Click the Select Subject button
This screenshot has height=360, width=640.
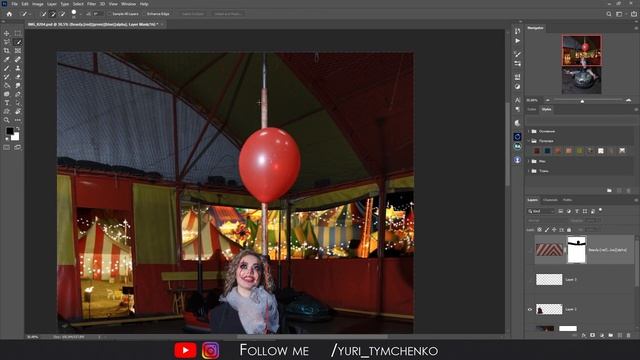(x=193, y=14)
